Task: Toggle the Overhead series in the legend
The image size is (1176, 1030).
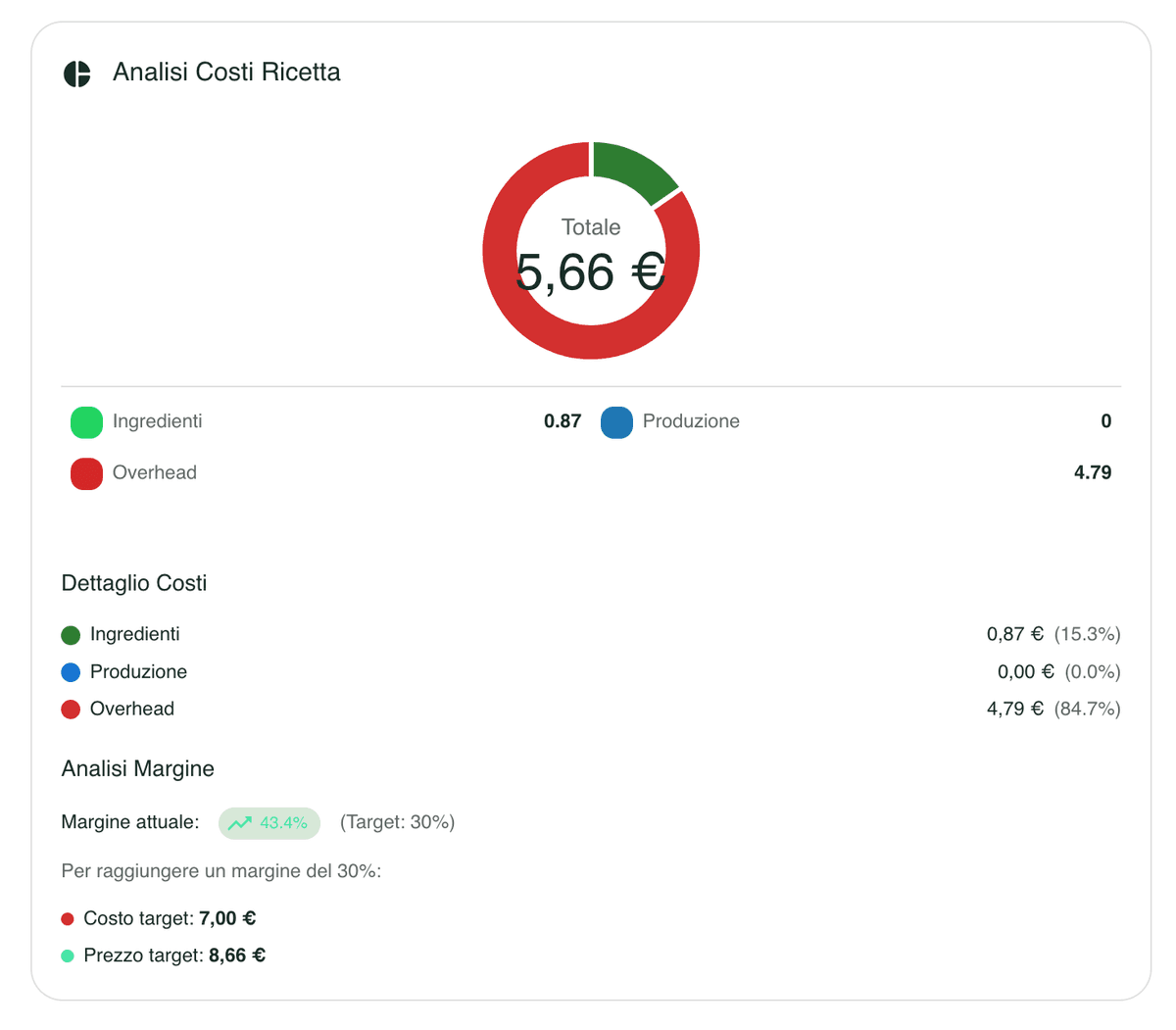Action: [155, 472]
